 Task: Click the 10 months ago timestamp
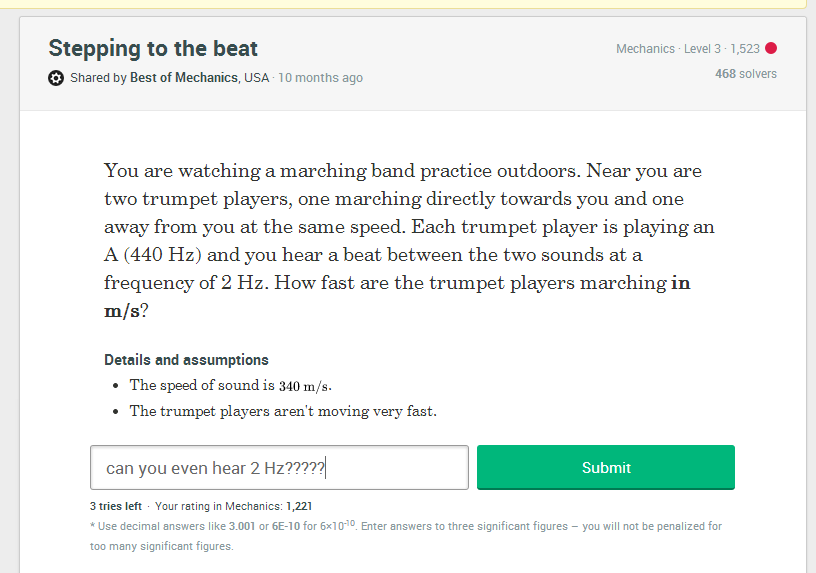click(x=320, y=78)
